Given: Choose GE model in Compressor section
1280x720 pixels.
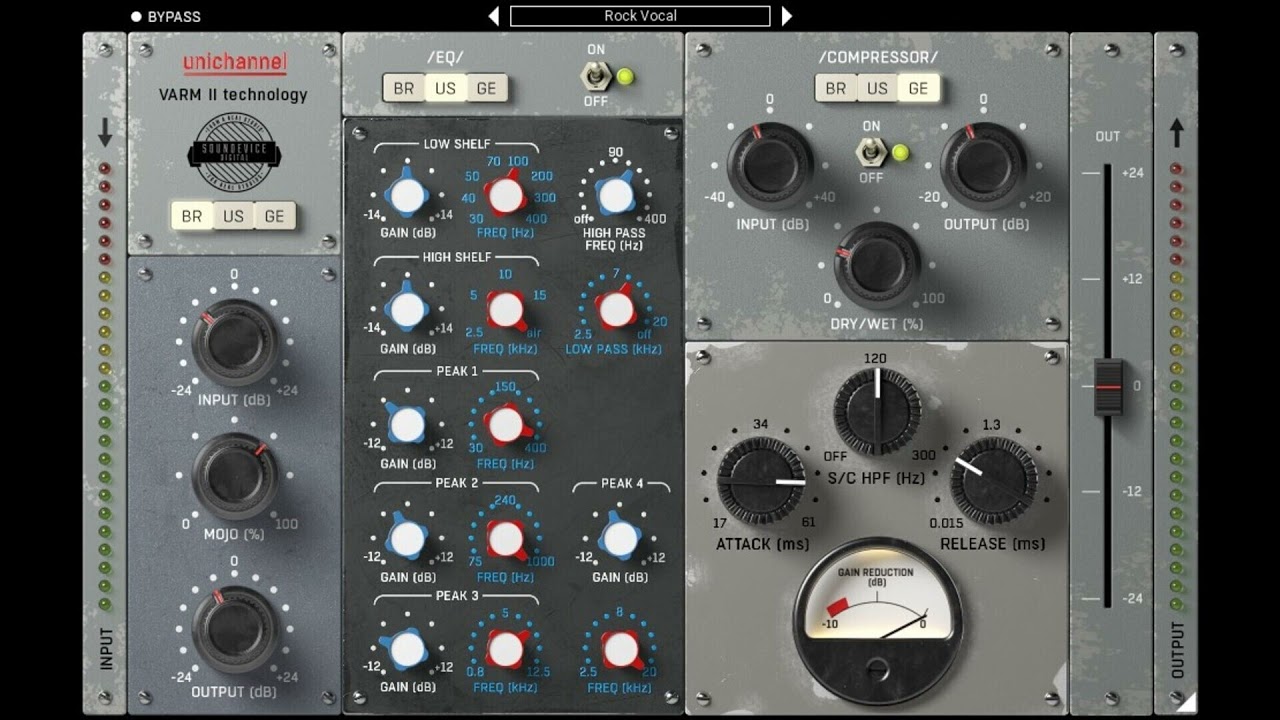Looking at the screenshot, I should [x=918, y=88].
